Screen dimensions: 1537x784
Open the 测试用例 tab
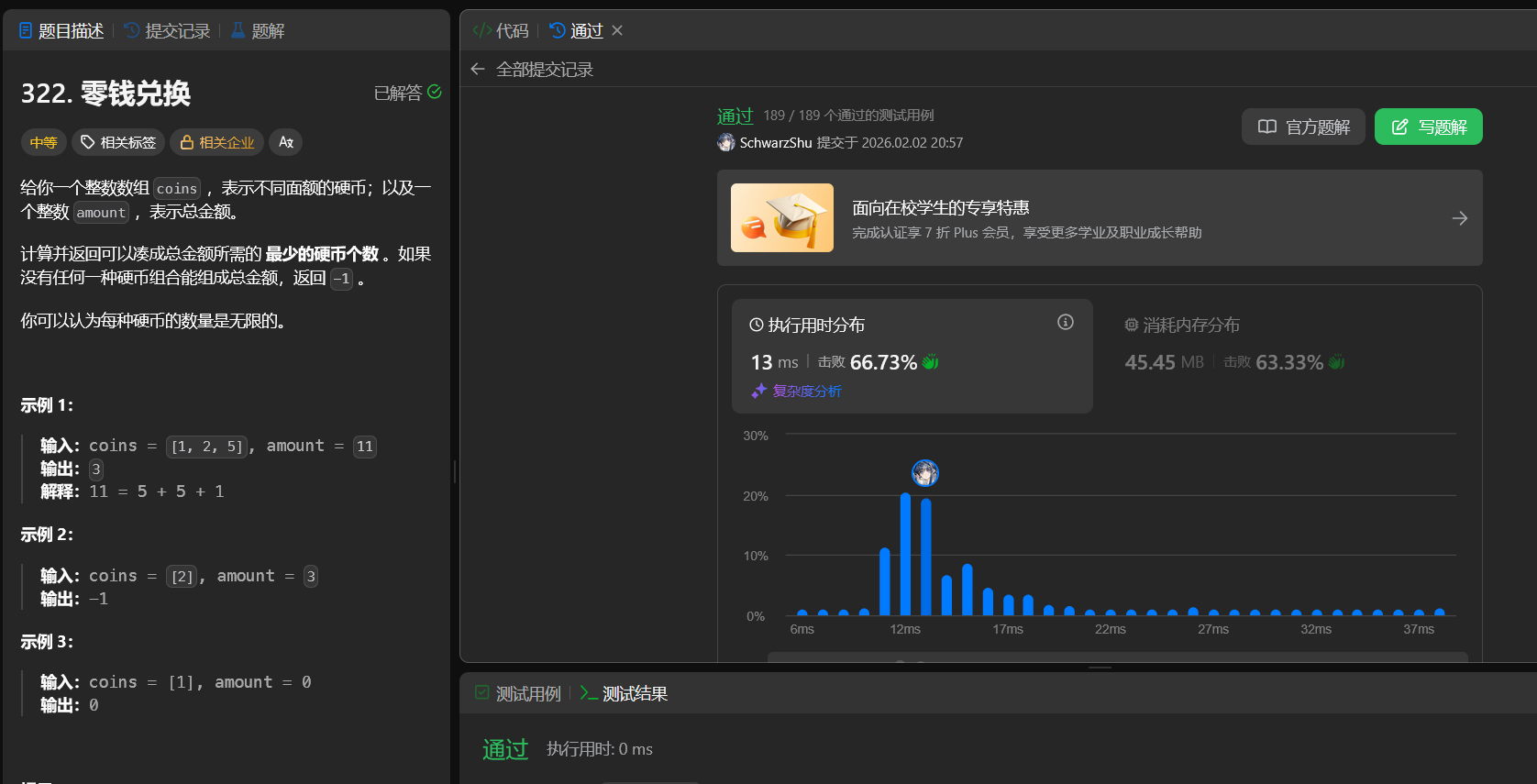tap(518, 694)
